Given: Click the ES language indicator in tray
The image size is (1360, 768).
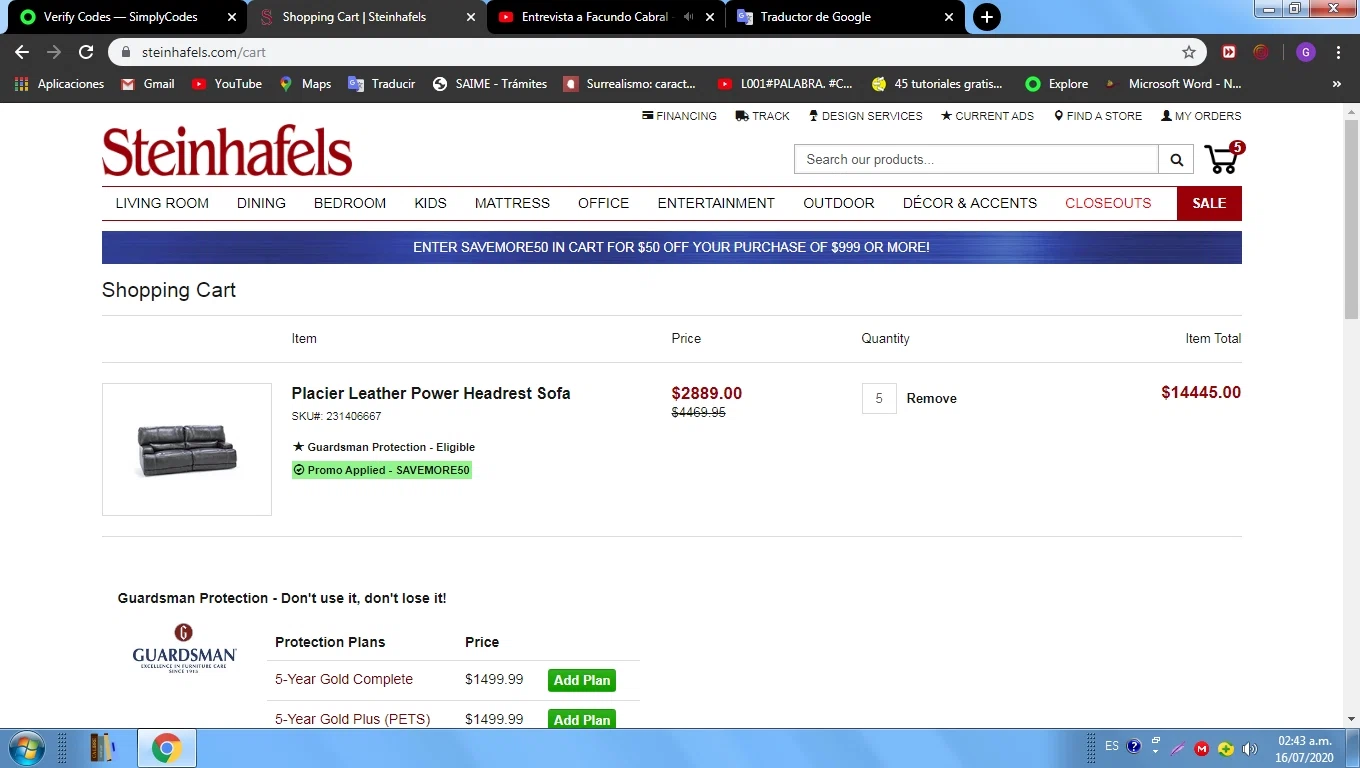Looking at the screenshot, I should pos(1112,746).
